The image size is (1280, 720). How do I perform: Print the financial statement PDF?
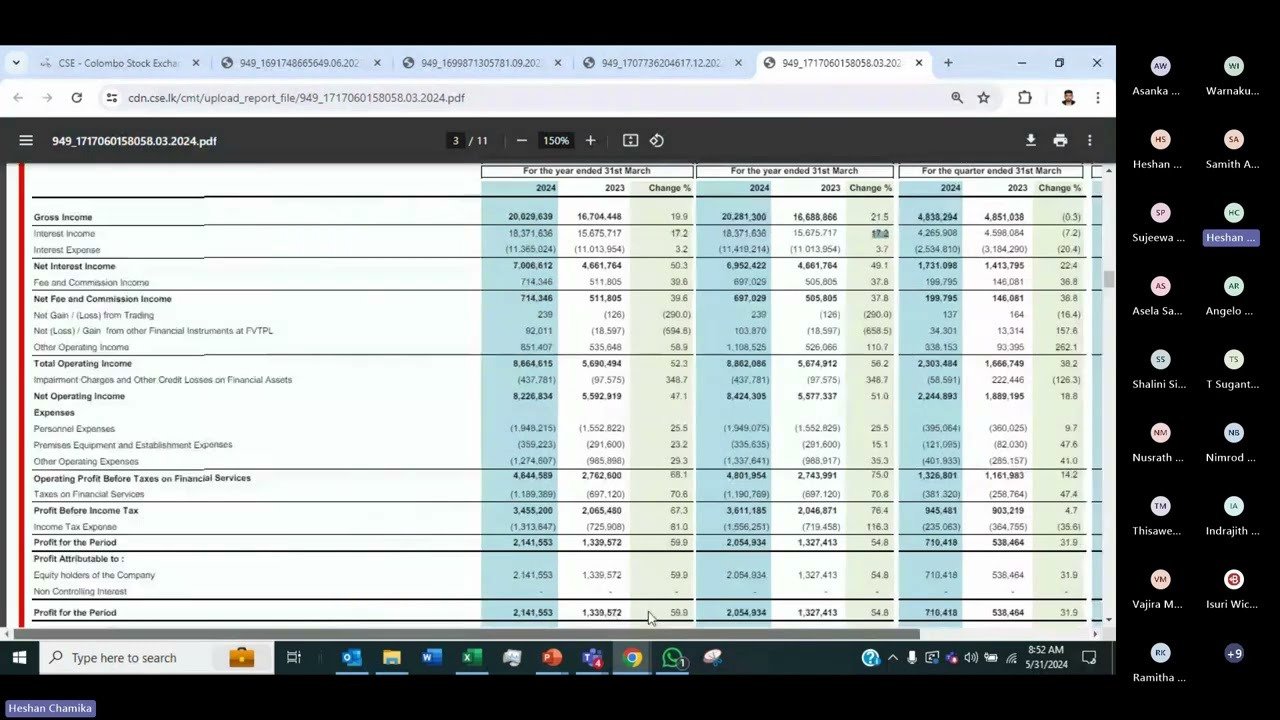click(1060, 140)
